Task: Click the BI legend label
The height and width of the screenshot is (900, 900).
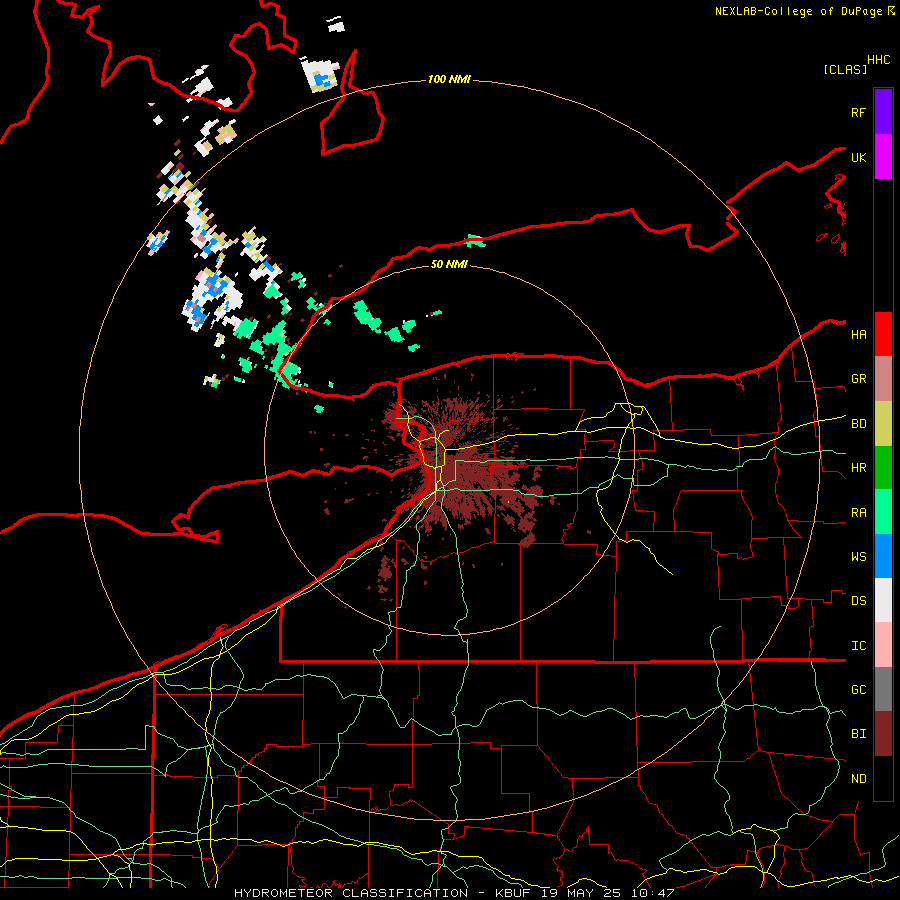Action: point(859,734)
